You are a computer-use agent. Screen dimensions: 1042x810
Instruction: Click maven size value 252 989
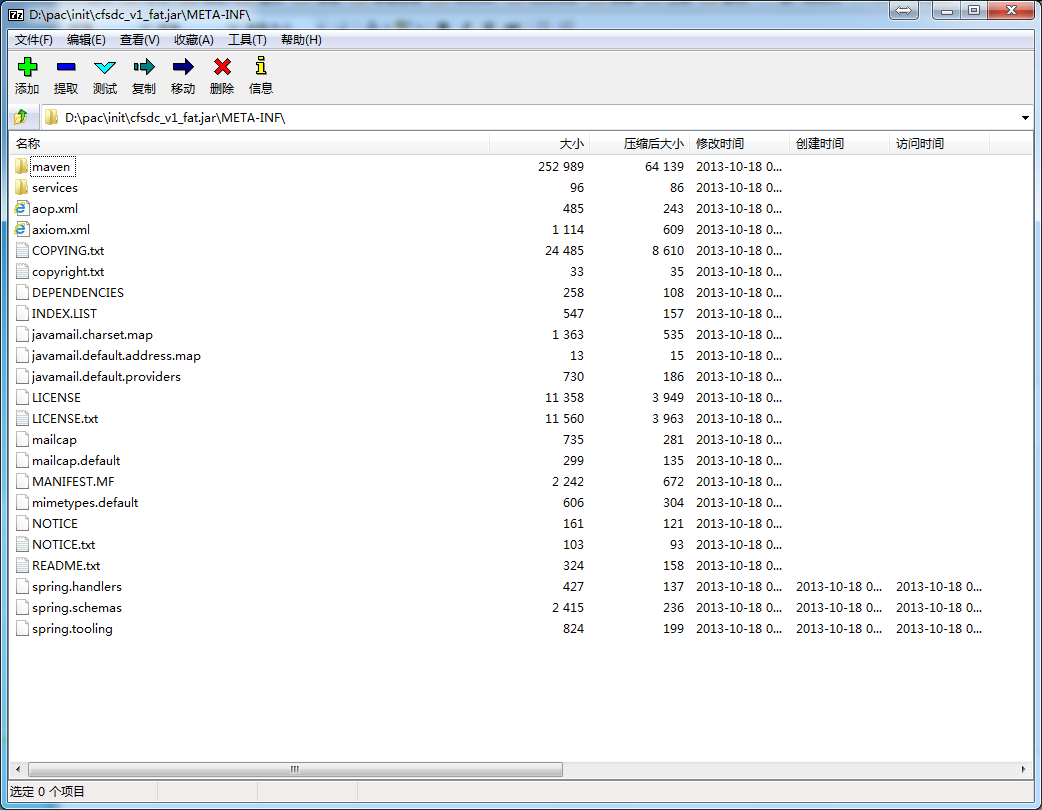[561, 167]
